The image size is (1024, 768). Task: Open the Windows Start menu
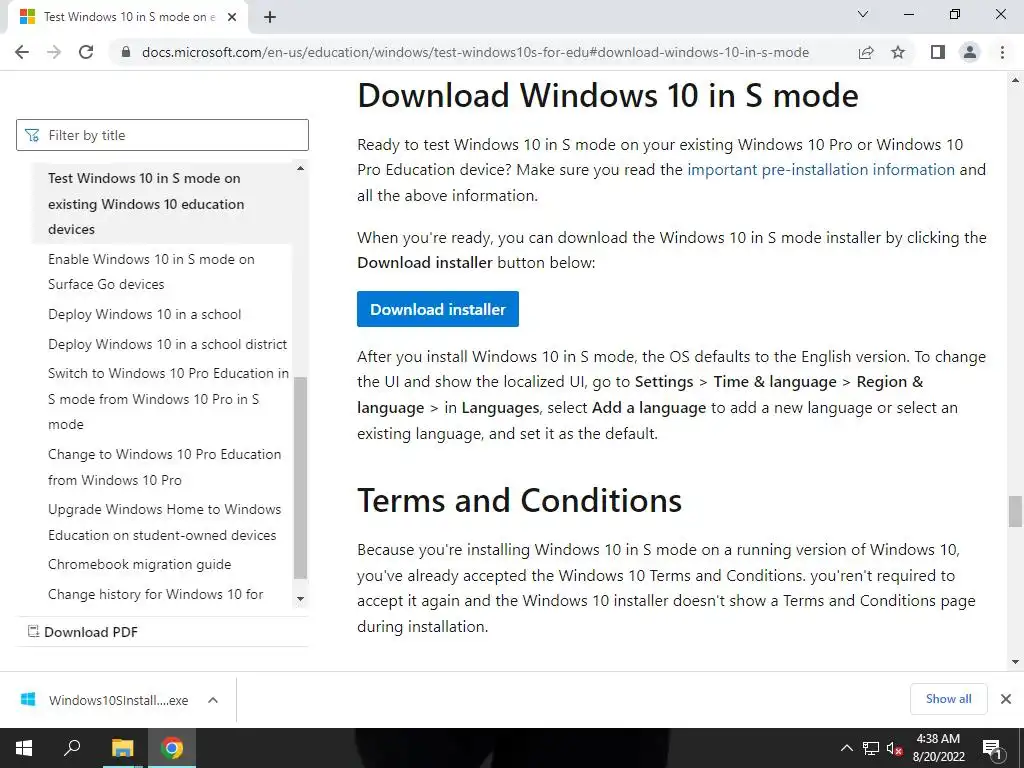point(24,748)
